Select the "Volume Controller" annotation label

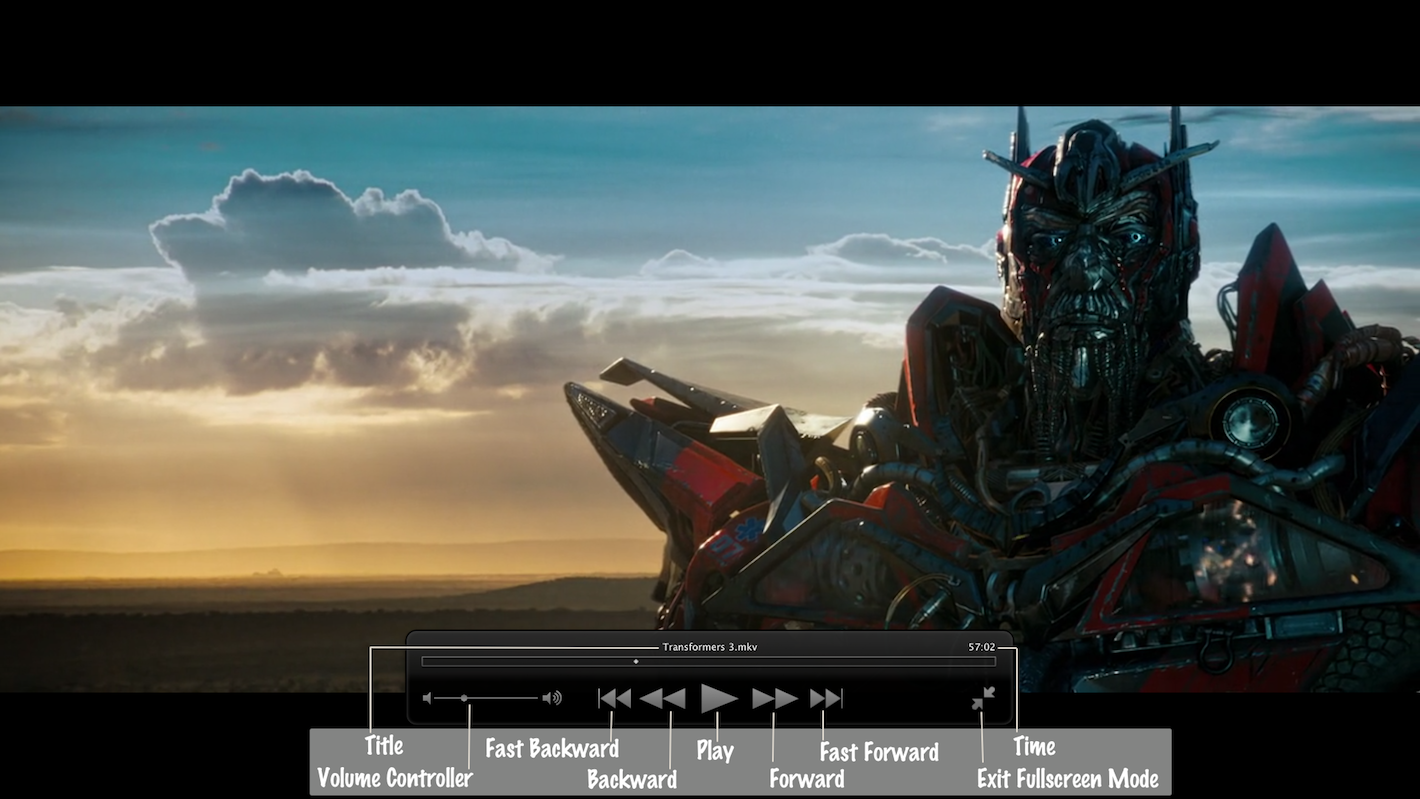(x=394, y=778)
